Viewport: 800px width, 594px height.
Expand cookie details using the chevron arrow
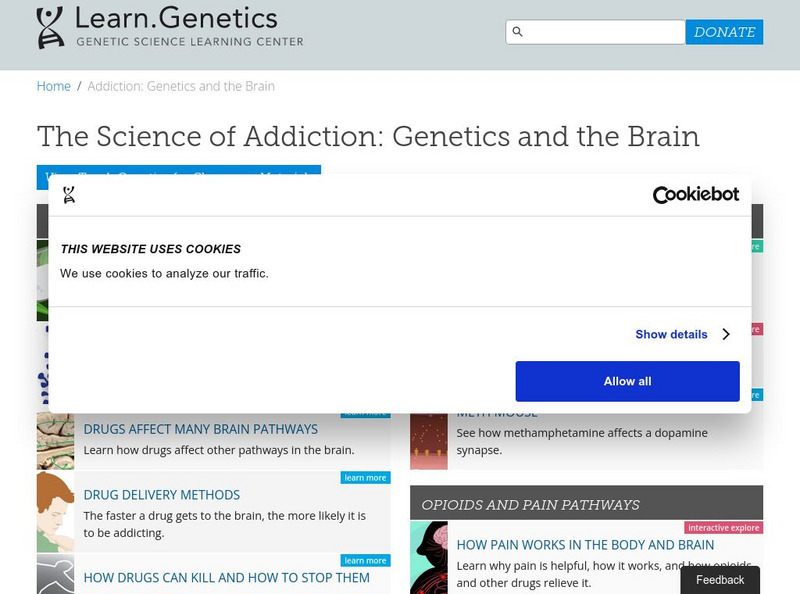(x=726, y=335)
